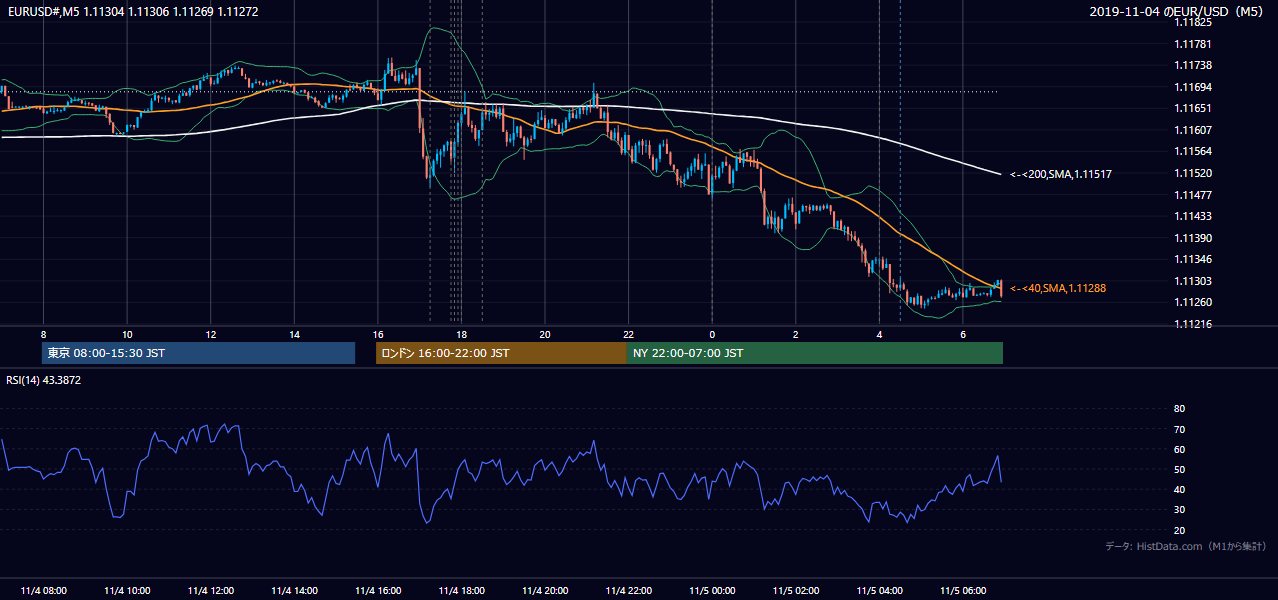Click hour label 16 under price chart
This screenshot has width=1278, height=600.
(378, 334)
